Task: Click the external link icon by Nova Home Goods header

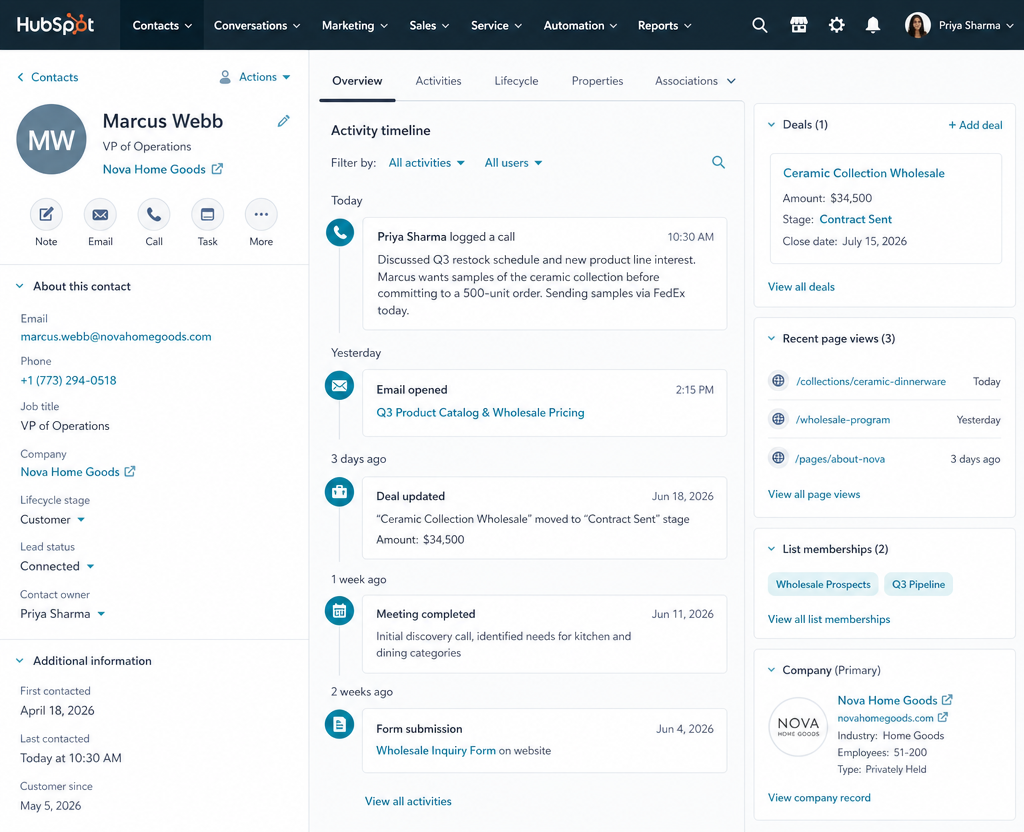Action: tap(217, 169)
